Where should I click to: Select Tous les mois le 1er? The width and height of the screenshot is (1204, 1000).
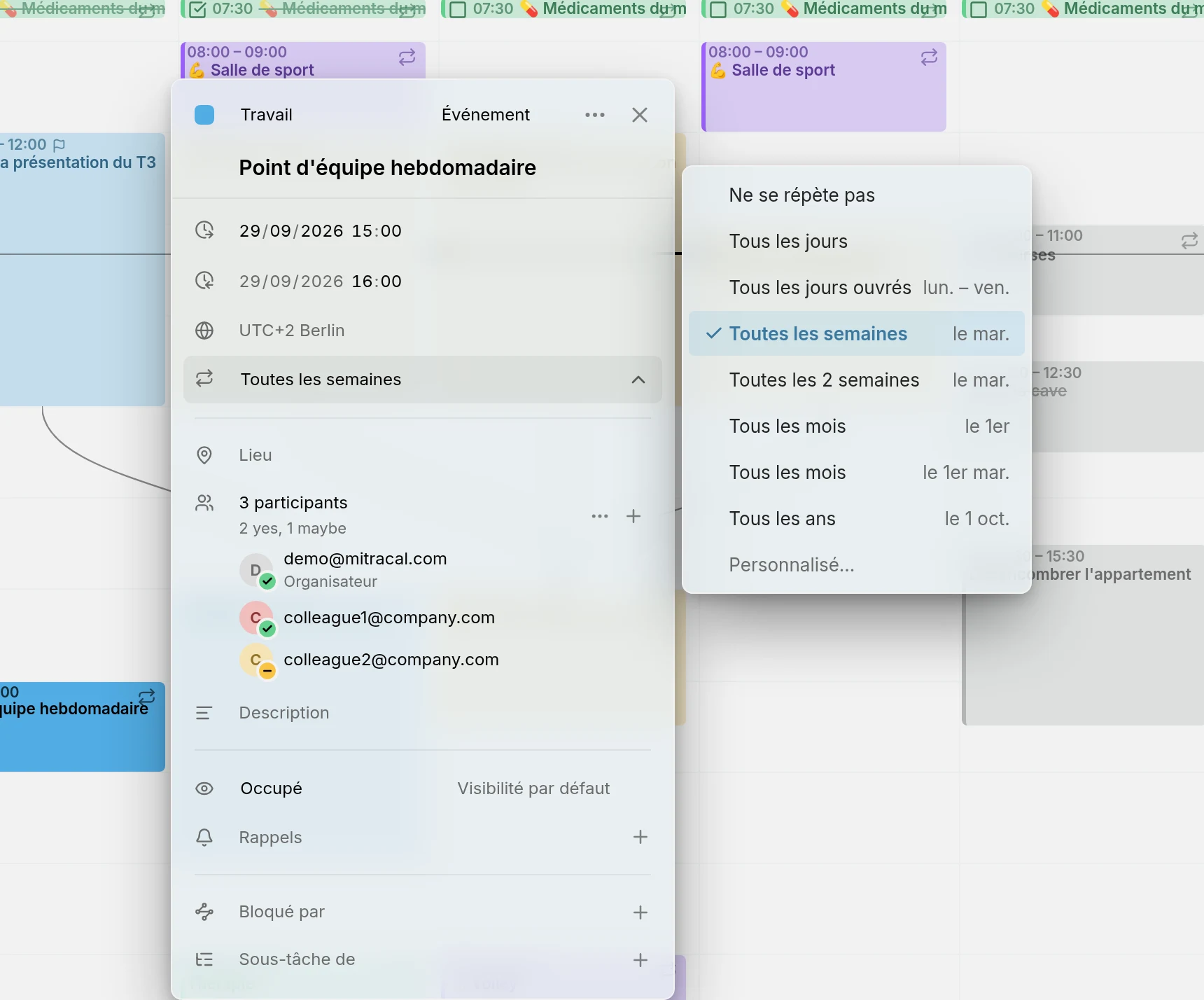pyautogui.click(x=857, y=426)
